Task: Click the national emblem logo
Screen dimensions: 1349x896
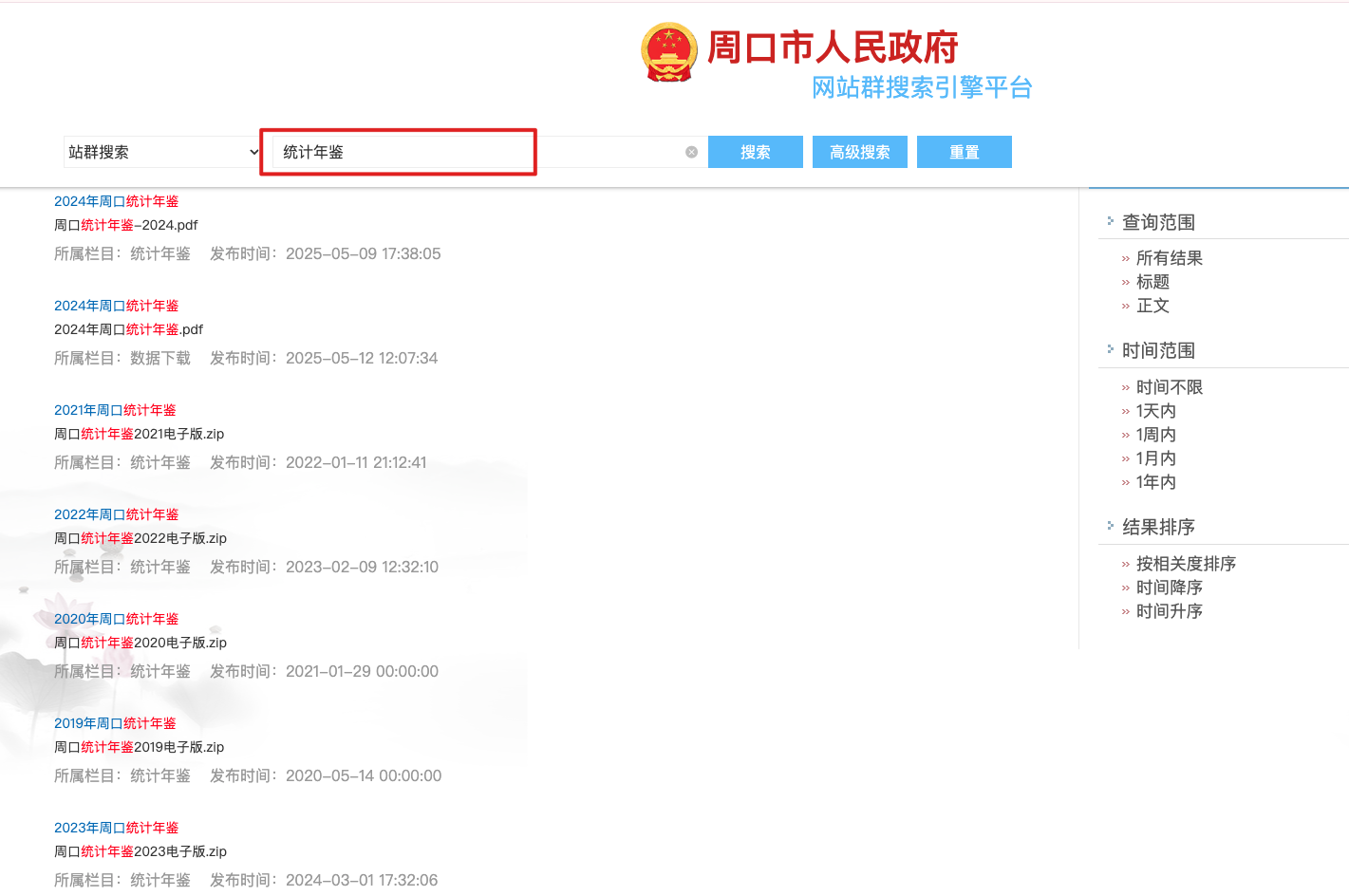Action: click(669, 52)
